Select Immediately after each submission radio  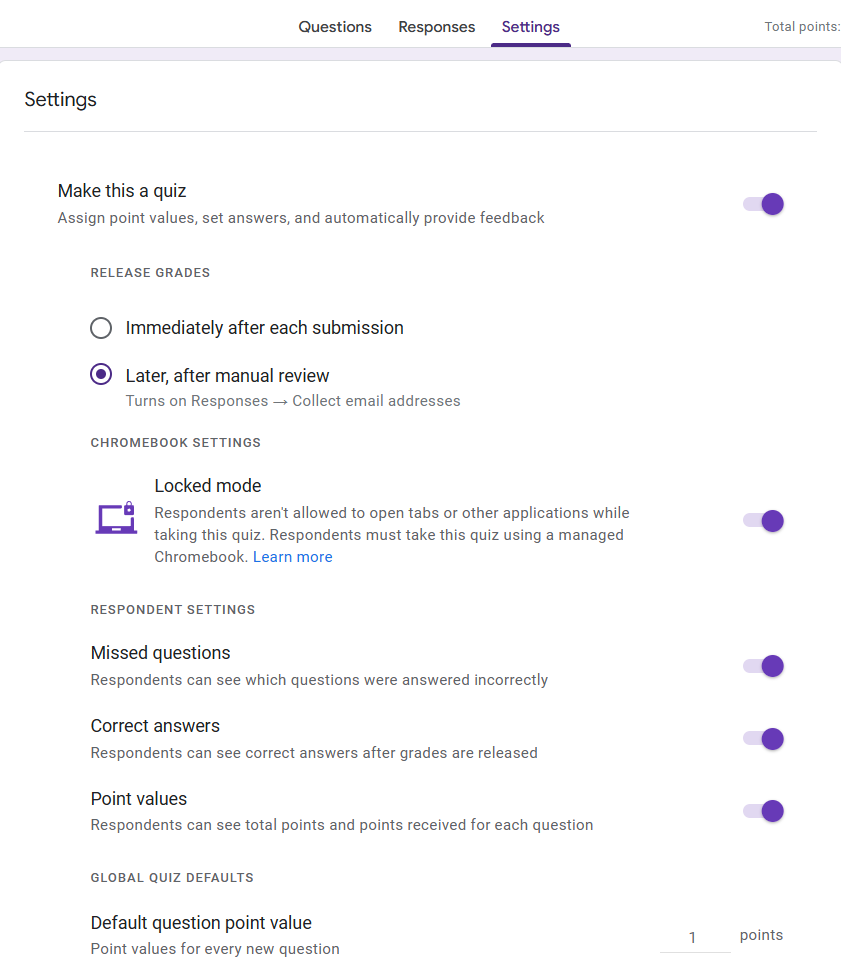coord(101,328)
